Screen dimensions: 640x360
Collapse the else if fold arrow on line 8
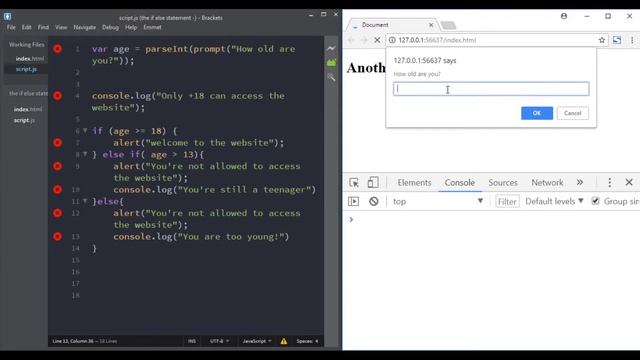tap(85, 154)
